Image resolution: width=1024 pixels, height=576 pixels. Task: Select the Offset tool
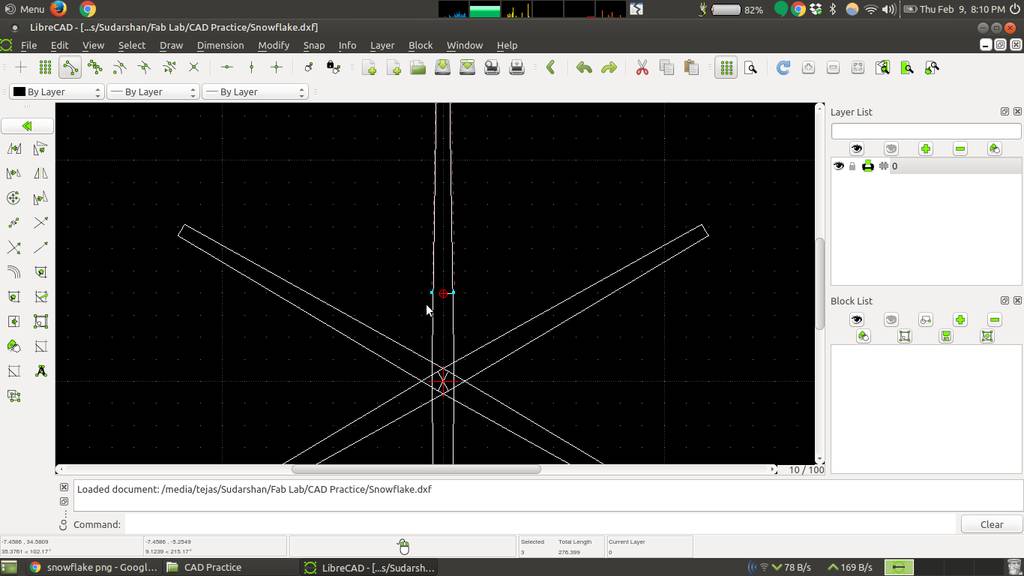coord(14,272)
